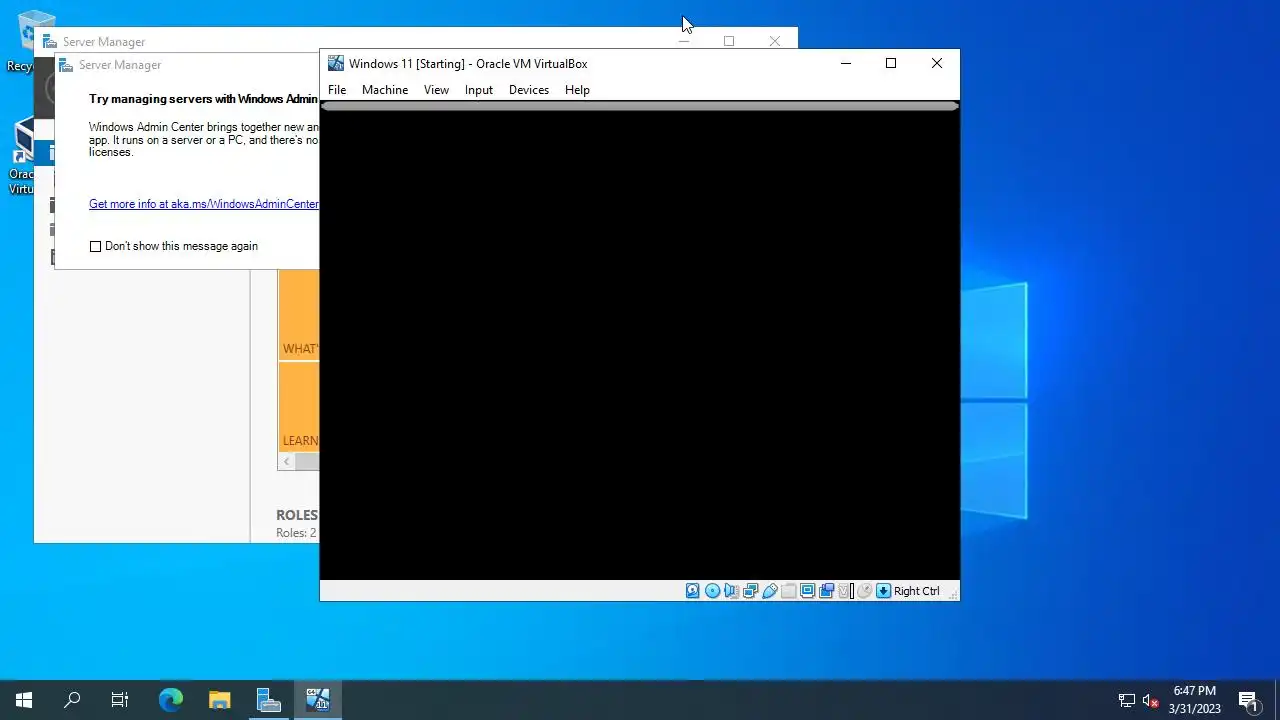The image size is (1280, 720).
Task: Click the Roles: 2 text in Server Manager
Action: [x=297, y=533]
